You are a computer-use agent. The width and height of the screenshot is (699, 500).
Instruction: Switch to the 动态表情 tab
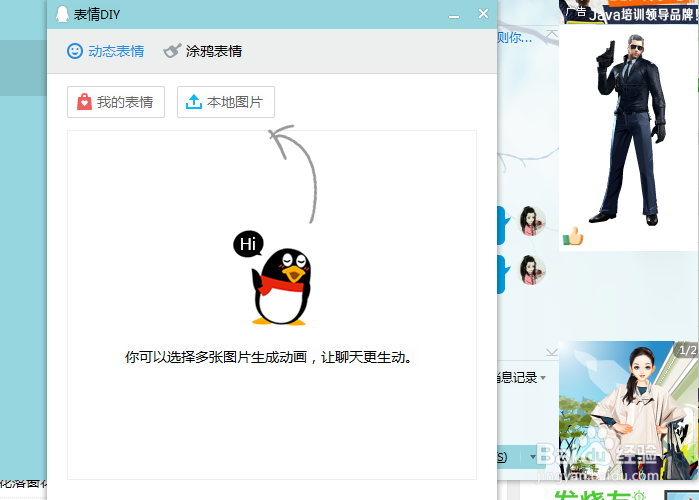point(106,51)
